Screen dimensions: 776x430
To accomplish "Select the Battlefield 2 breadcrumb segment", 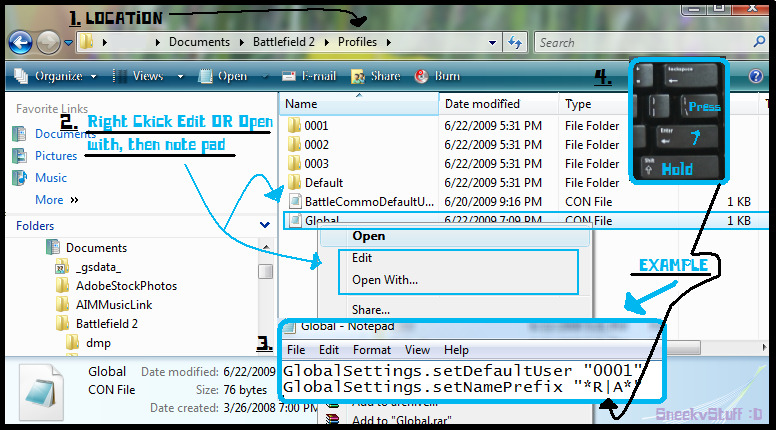I will pos(284,42).
